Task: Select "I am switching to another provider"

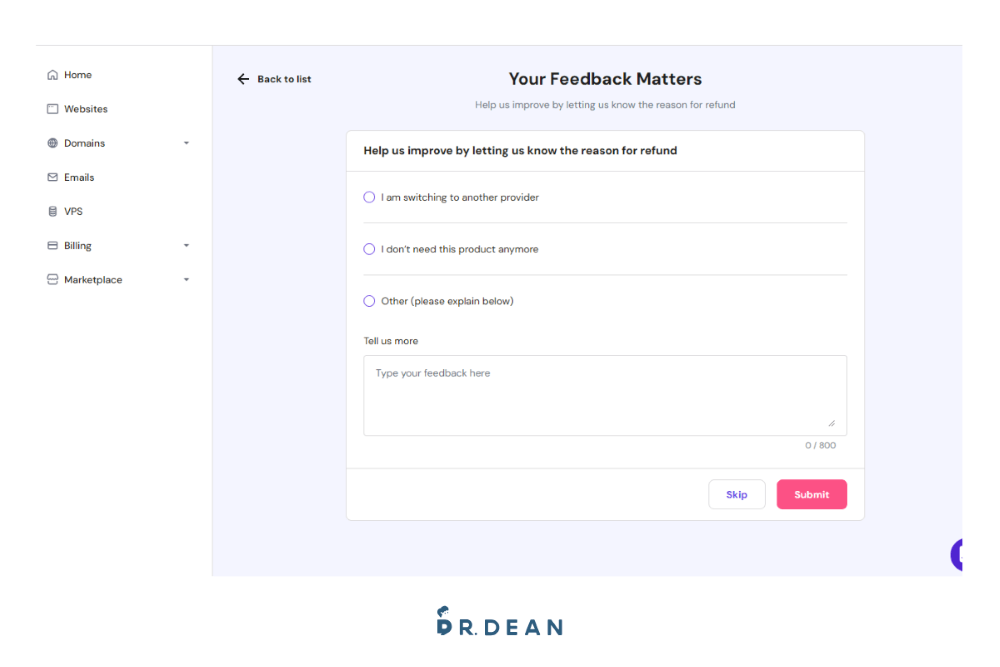Action: (369, 198)
